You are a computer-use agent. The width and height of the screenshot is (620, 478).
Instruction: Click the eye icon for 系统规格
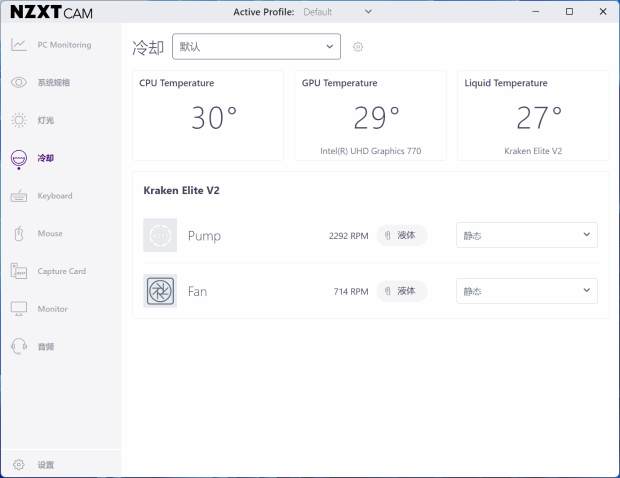coord(19,82)
